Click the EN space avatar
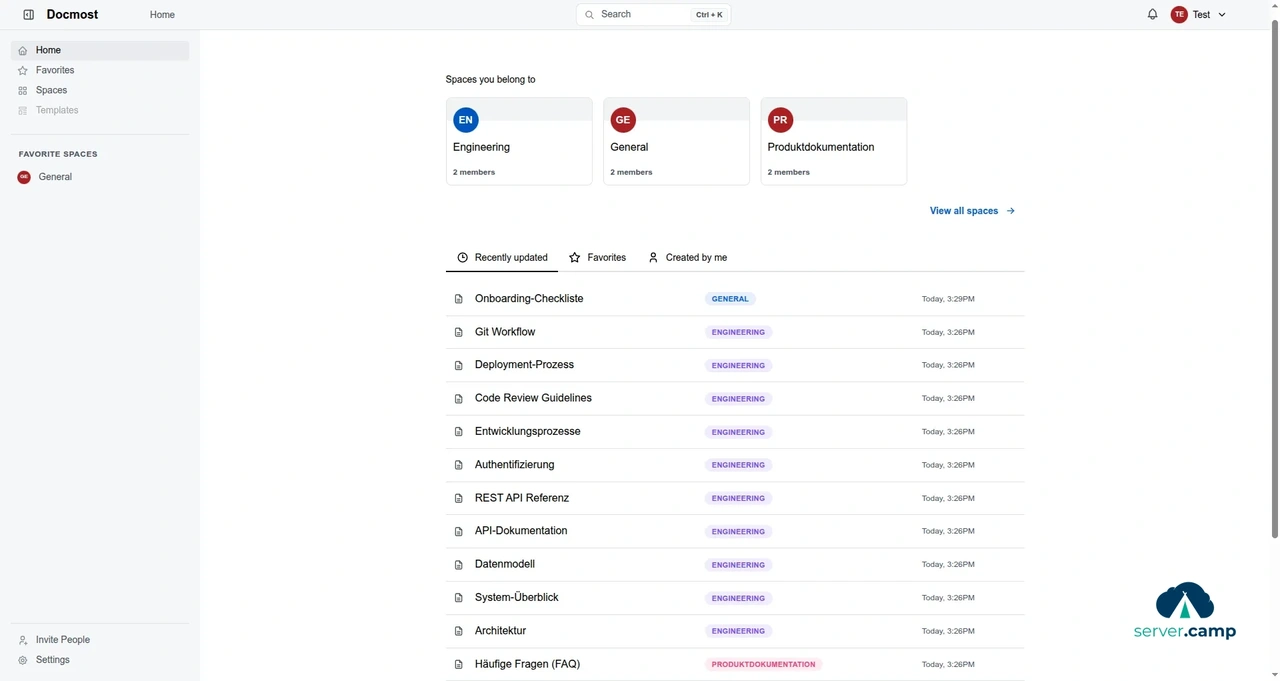Screen dimensions: 1280x681 click(465, 120)
